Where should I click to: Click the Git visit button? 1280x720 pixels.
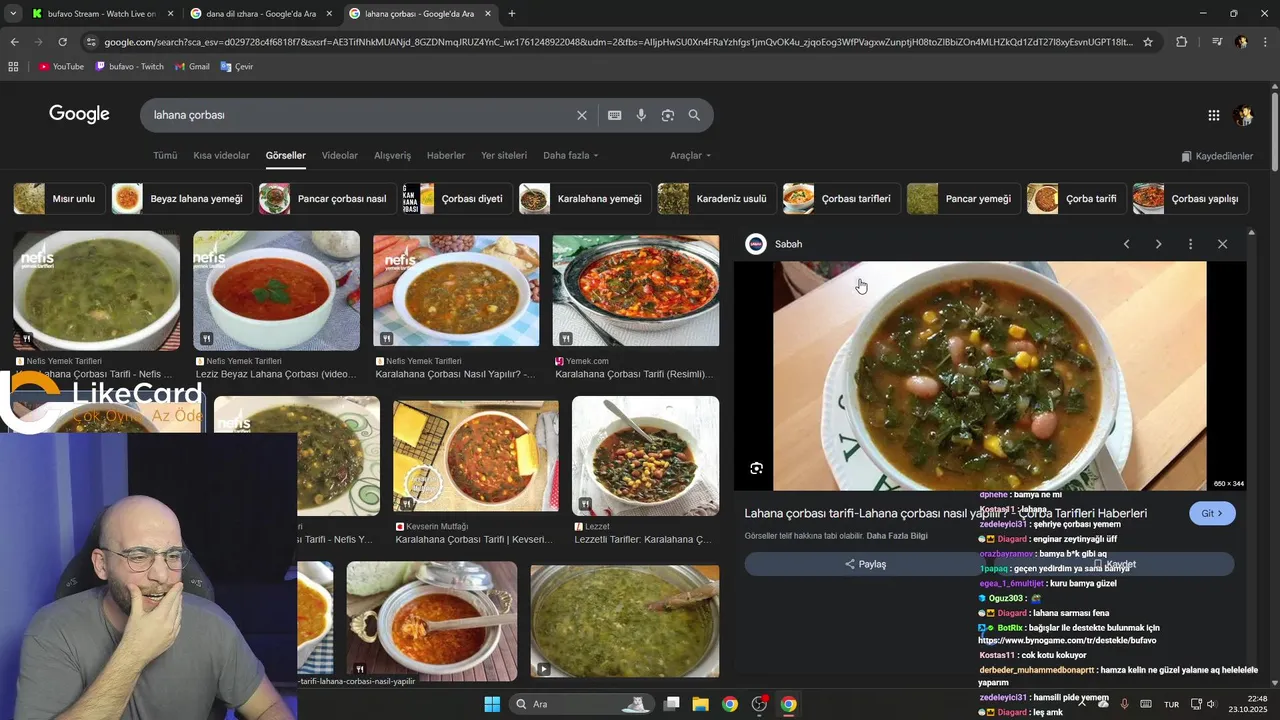coord(1212,513)
